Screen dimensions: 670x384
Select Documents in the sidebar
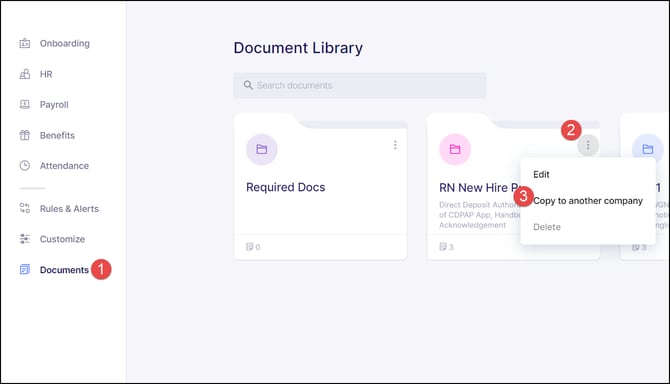tap(64, 270)
